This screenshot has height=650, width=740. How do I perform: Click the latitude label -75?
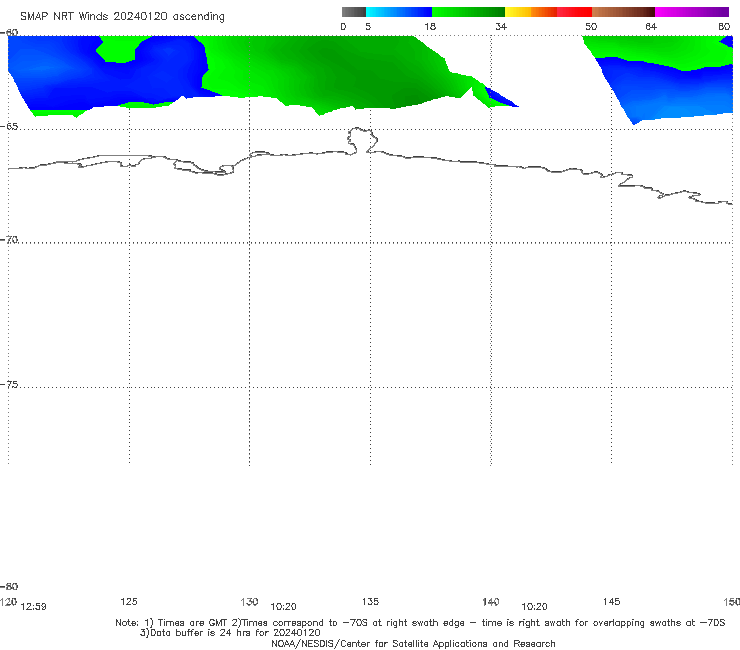pos(9,385)
